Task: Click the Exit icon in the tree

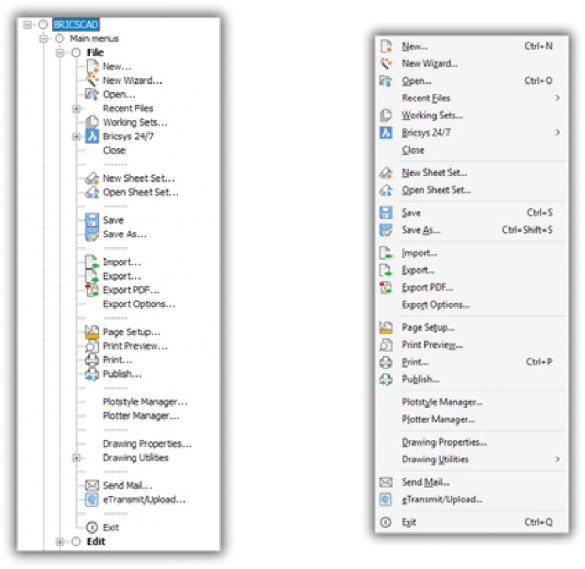Action: pyautogui.click(x=92, y=527)
